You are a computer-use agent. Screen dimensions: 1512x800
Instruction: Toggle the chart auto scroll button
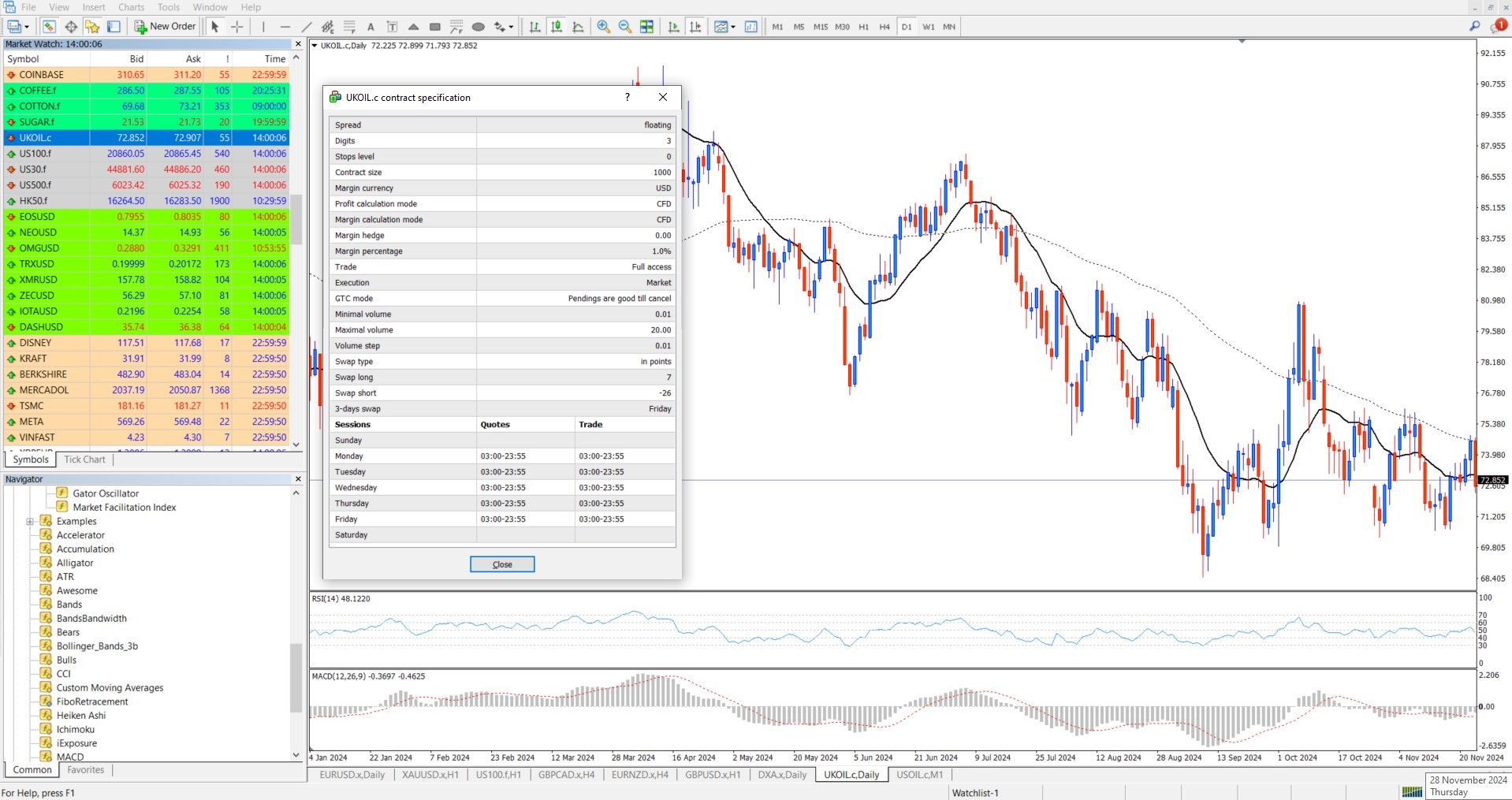[x=673, y=27]
